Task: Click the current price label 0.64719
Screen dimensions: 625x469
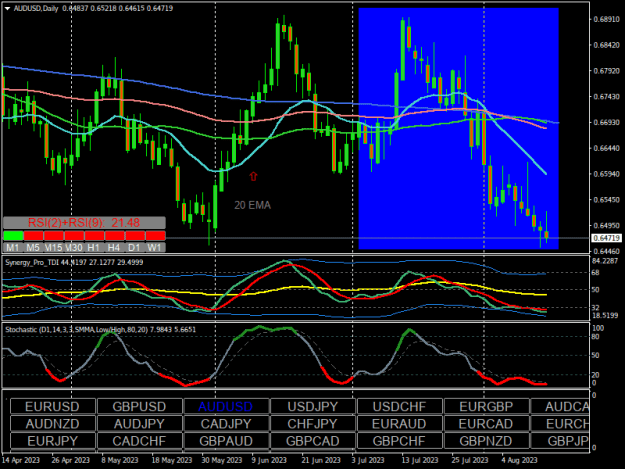Action: 606,238
